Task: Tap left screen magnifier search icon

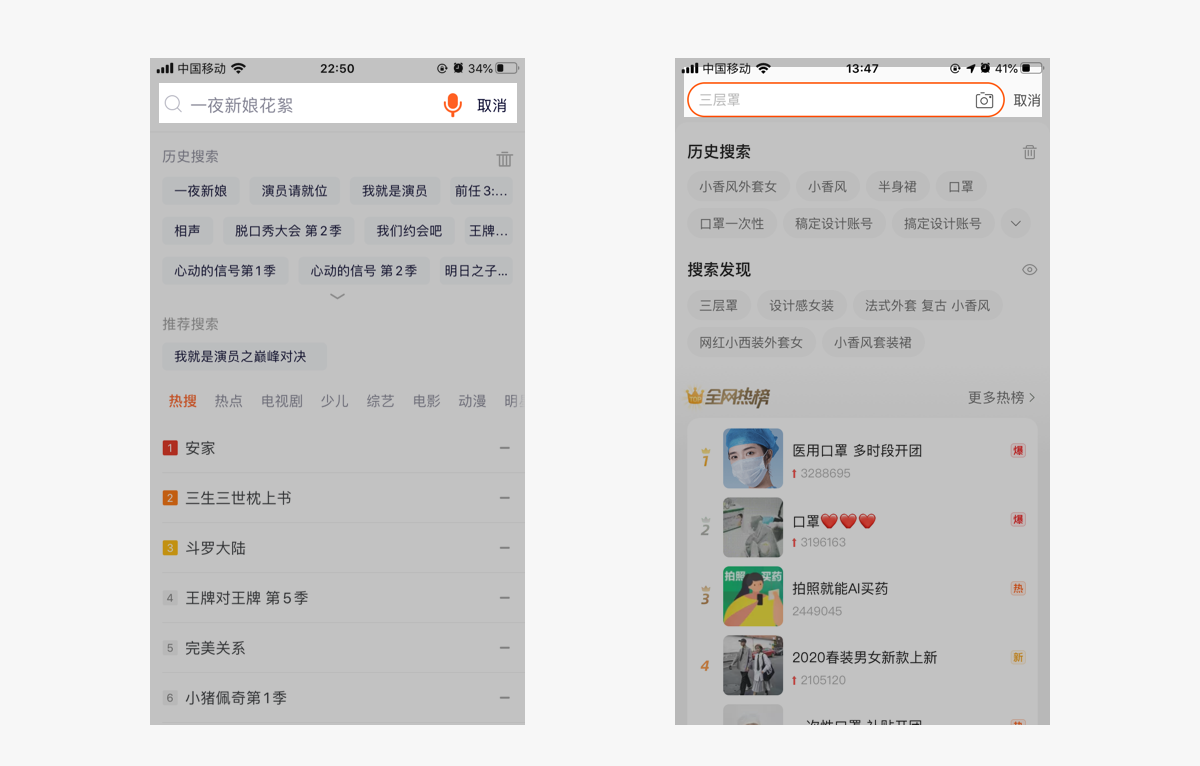Action: pos(173,105)
